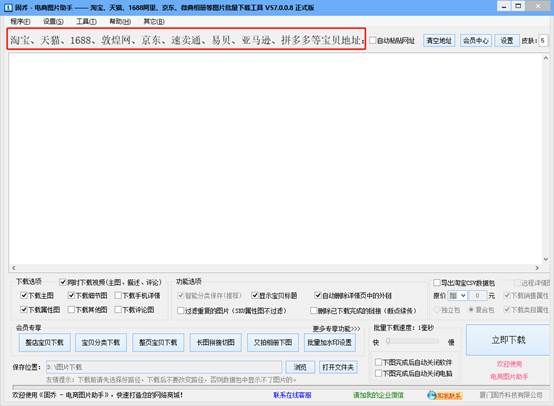Click the pink 欢迎使用 text
The image size is (554, 406).
point(509,364)
